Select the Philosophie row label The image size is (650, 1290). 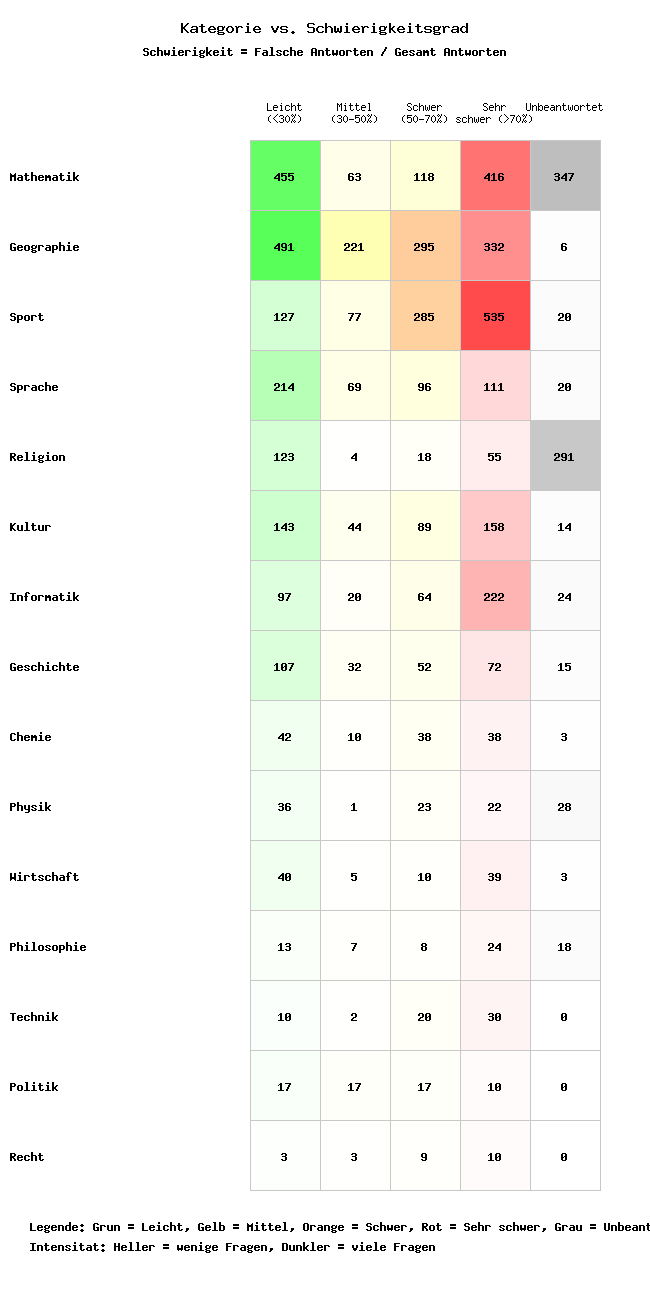48,947
